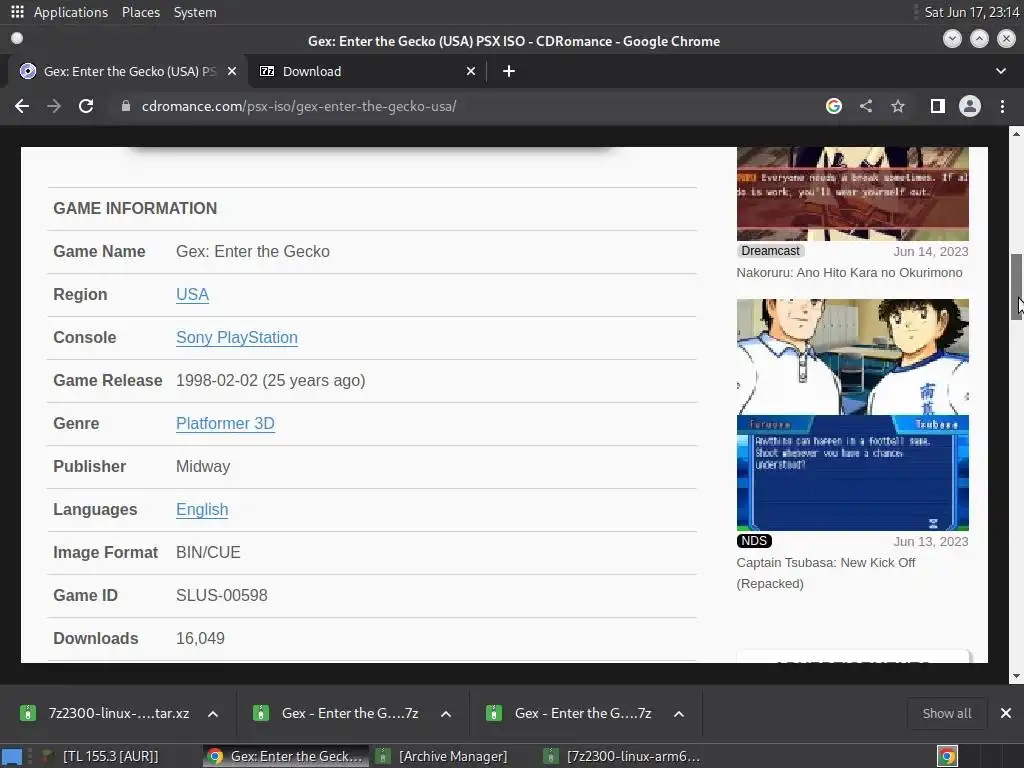Expand options for 7z2300-linux tar.xz download
1024x768 pixels.
pyautogui.click(x=213, y=714)
